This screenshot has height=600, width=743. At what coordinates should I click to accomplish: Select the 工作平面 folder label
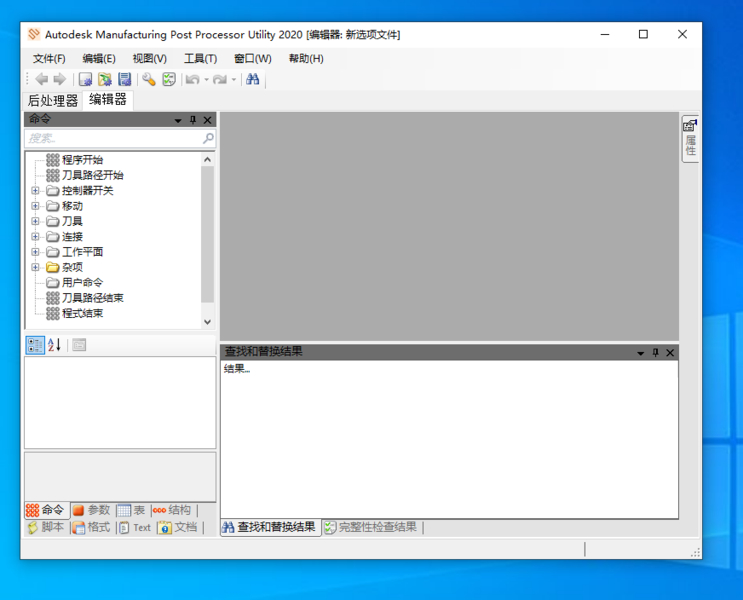coord(82,252)
